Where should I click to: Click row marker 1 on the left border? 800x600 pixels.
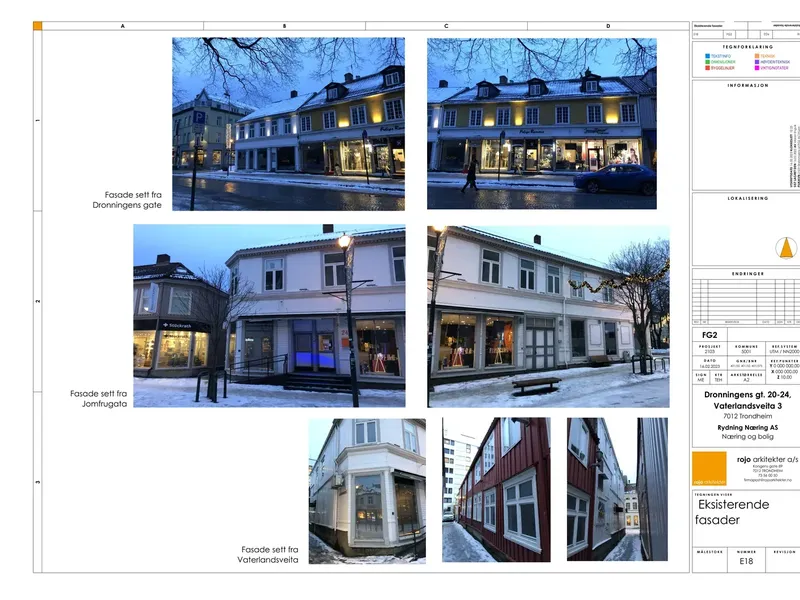38,120
